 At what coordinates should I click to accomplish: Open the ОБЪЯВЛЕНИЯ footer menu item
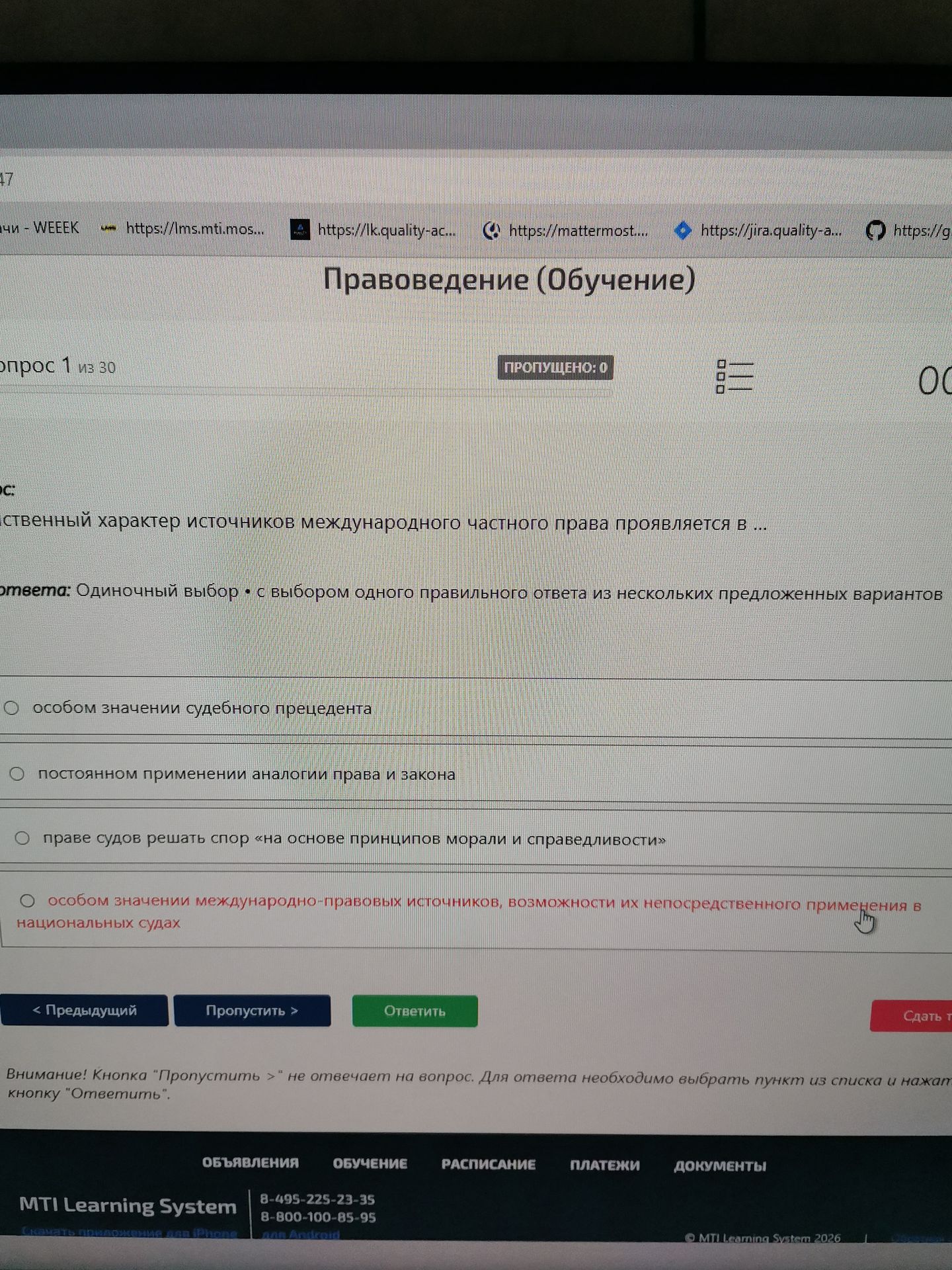pos(251,1164)
